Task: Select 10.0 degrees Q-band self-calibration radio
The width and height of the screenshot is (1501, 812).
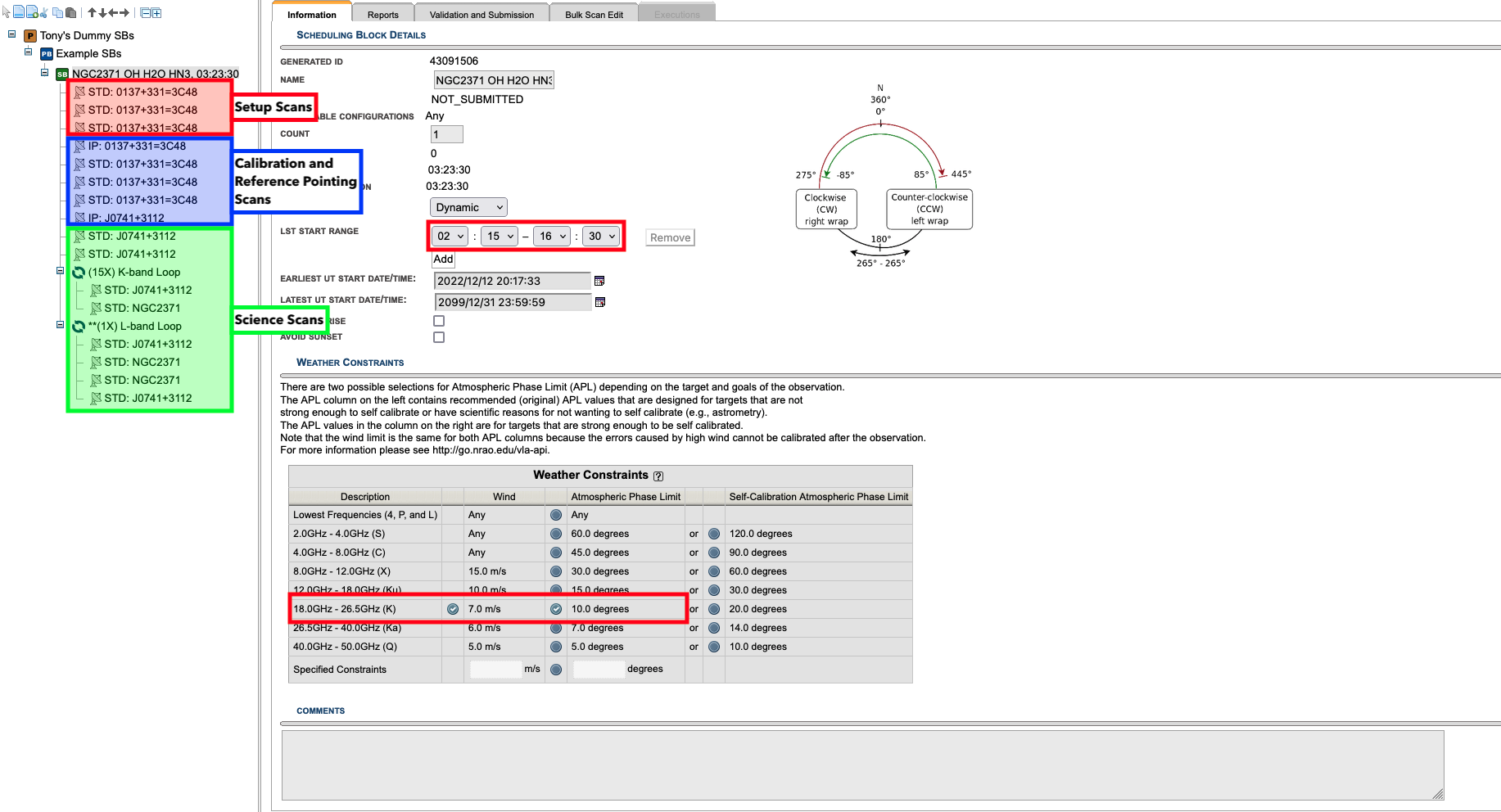Action: 714,647
